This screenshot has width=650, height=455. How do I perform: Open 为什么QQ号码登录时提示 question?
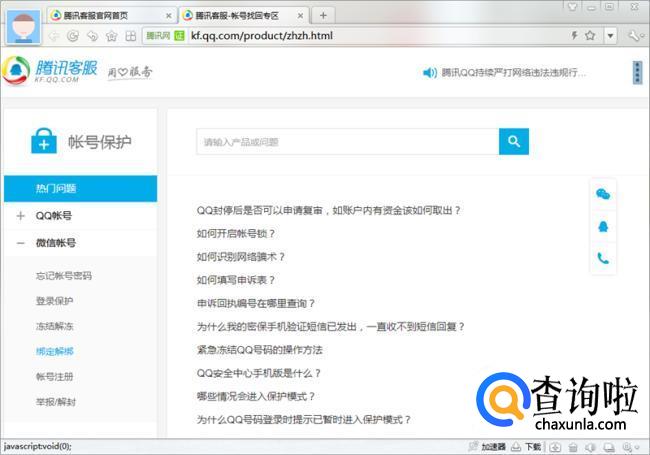pyautogui.click(x=303, y=419)
